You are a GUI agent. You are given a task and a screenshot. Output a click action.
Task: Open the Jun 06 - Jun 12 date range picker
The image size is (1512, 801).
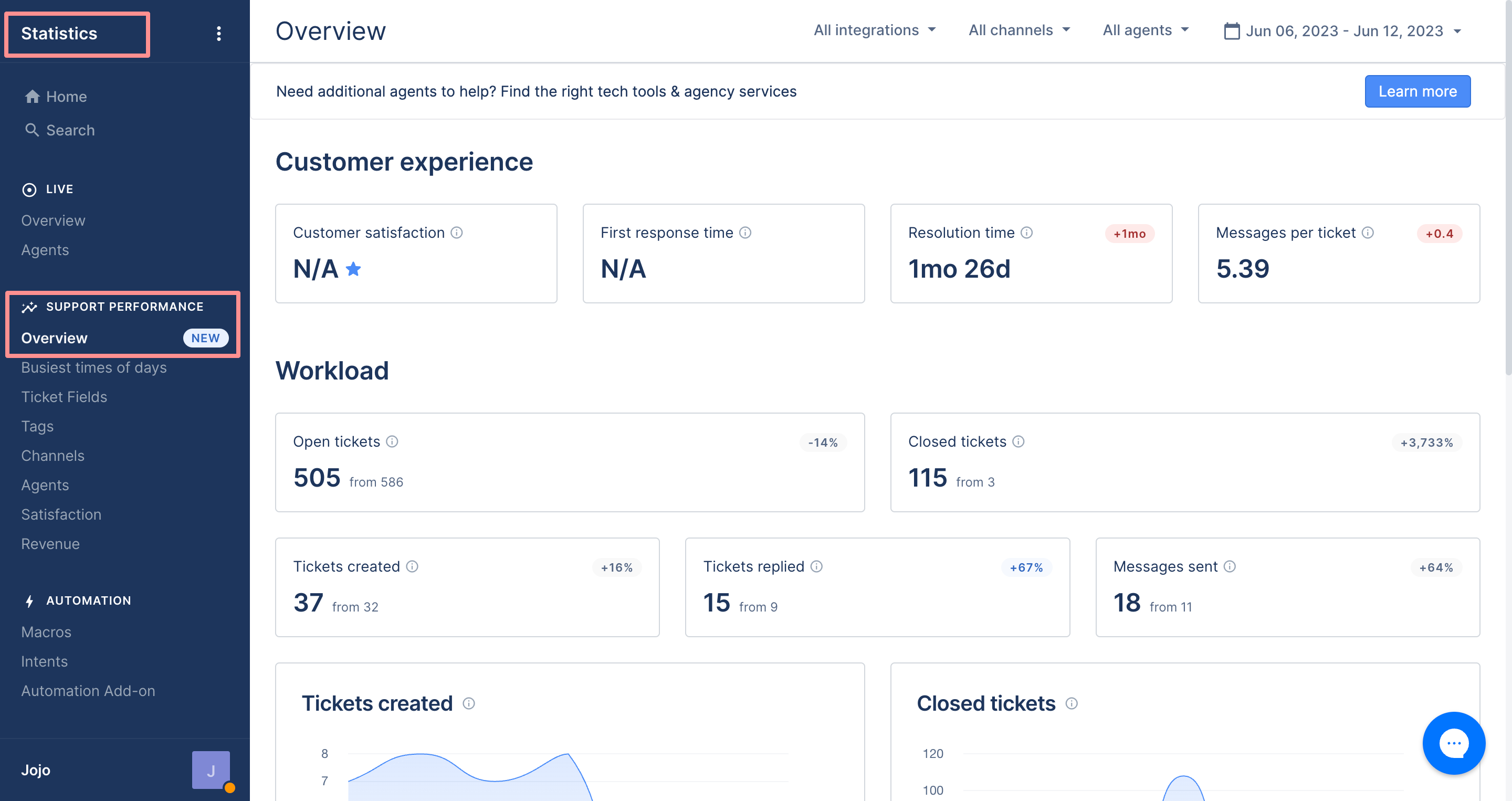coord(1343,31)
